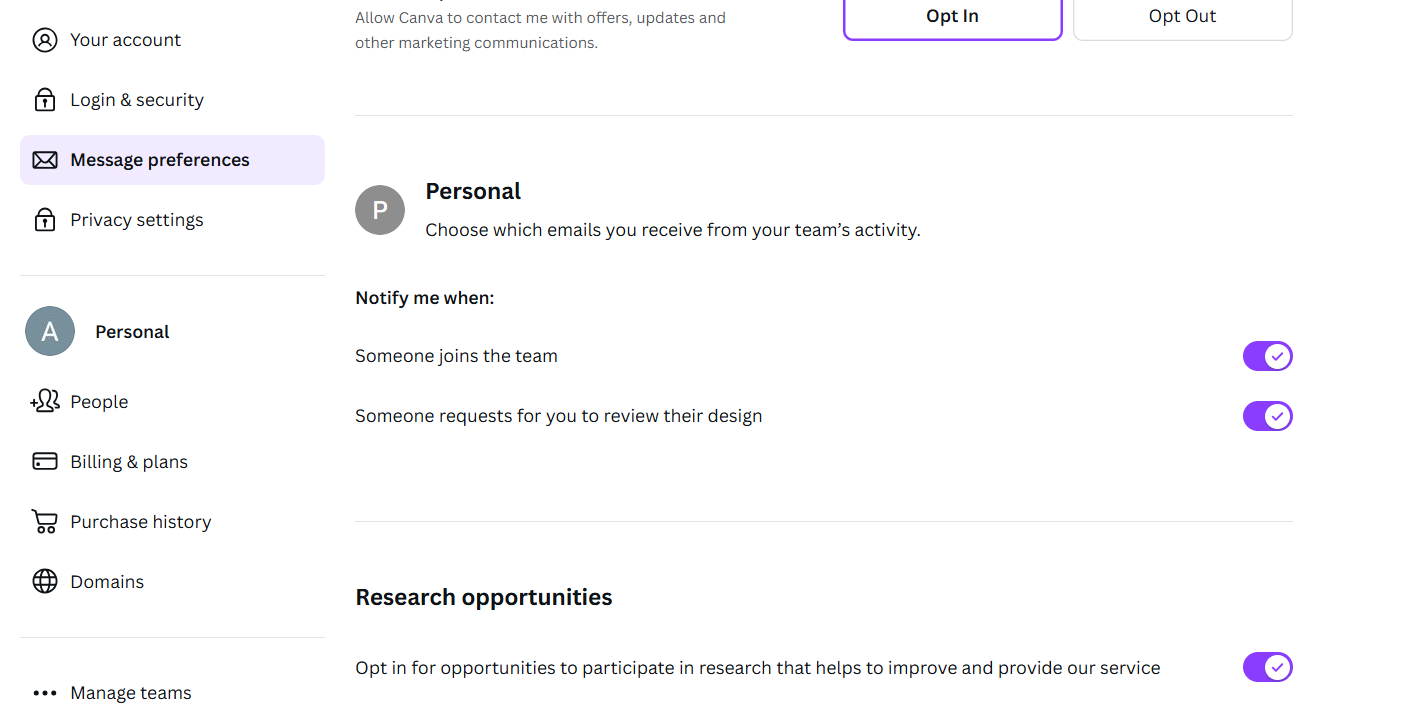Go to Privacy settings page
This screenshot has height=720, width=1420.
pos(137,220)
